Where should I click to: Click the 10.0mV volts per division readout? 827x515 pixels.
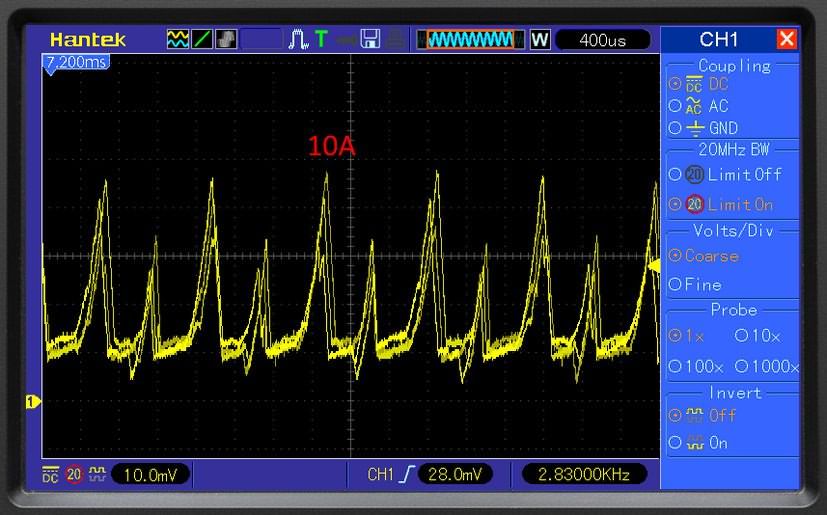[150, 475]
